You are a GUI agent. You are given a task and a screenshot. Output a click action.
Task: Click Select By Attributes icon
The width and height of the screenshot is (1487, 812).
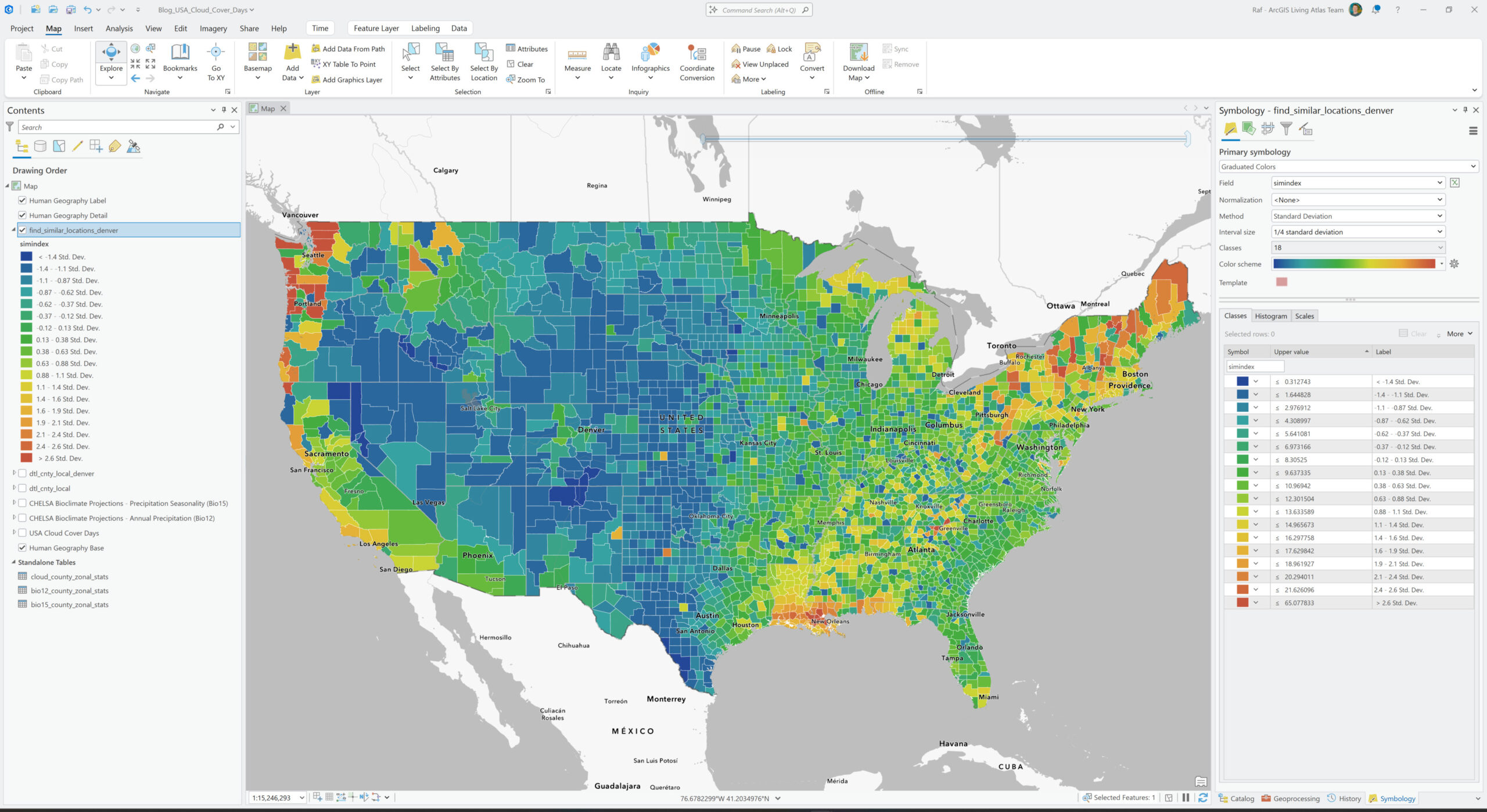[x=444, y=54]
